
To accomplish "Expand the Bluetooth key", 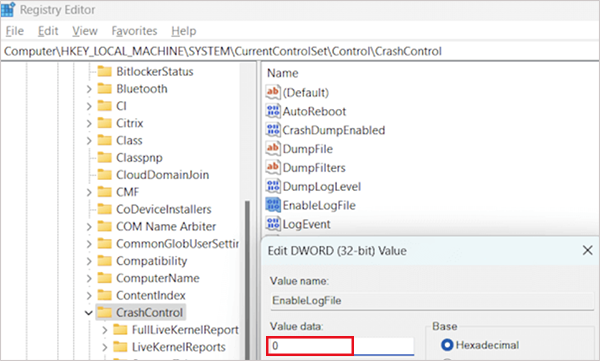I will 89,89.
